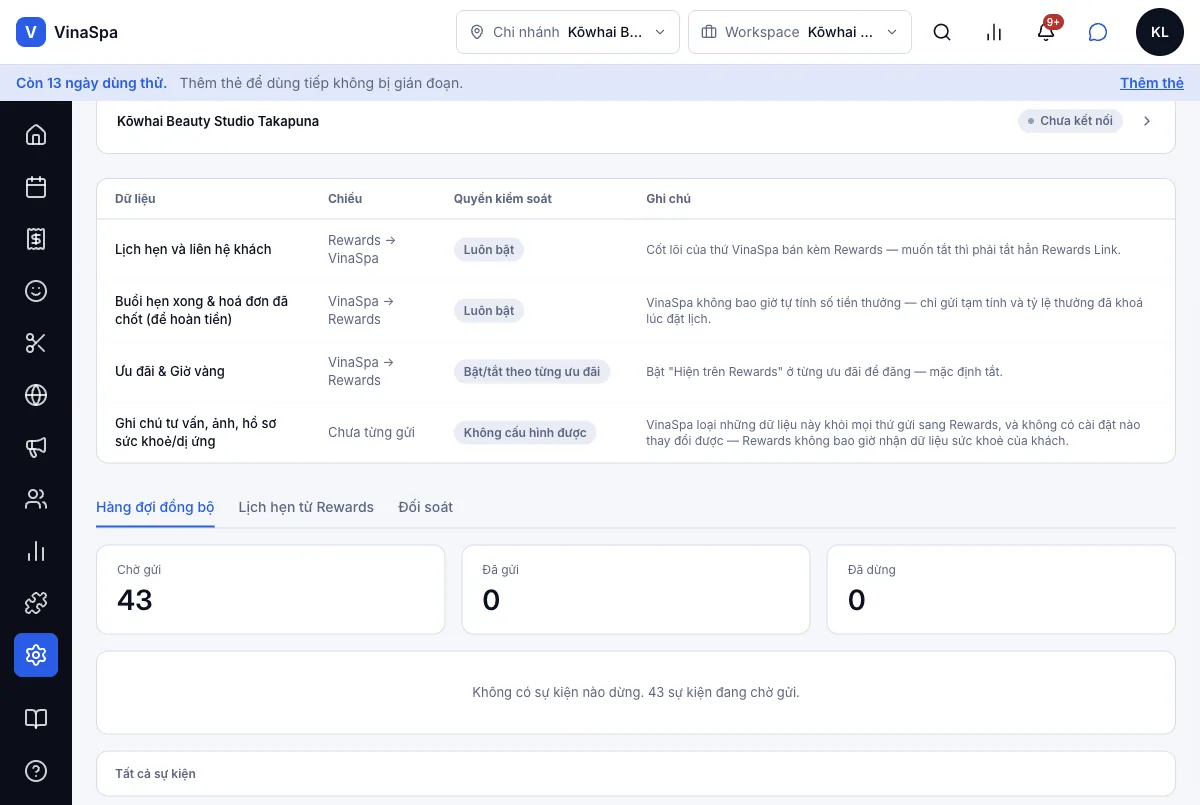1200x805 pixels.
Task: Open the help question mark icon
Action: pyautogui.click(x=36, y=771)
